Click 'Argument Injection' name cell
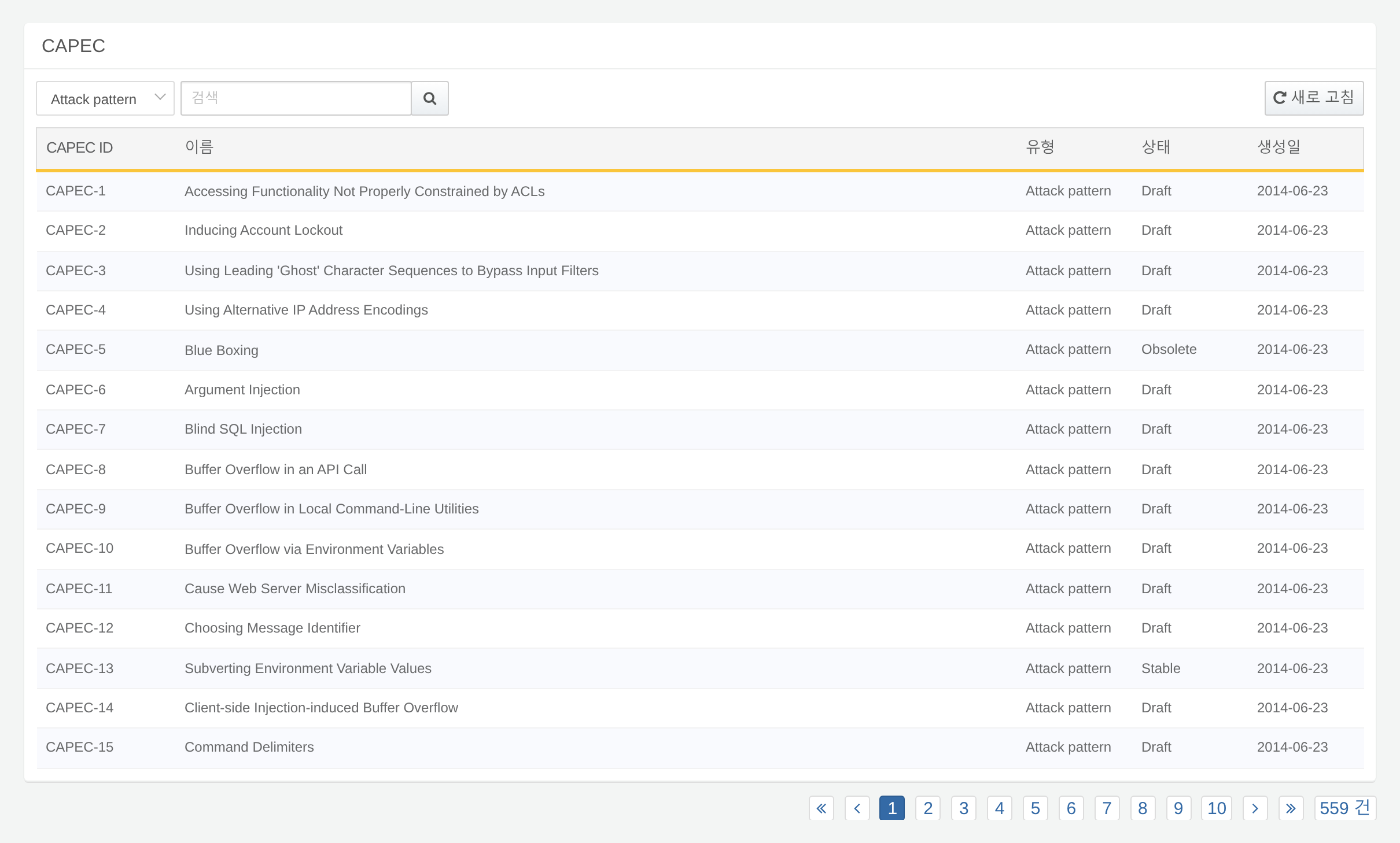The width and height of the screenshot is (1400, 843). point(242,390)
